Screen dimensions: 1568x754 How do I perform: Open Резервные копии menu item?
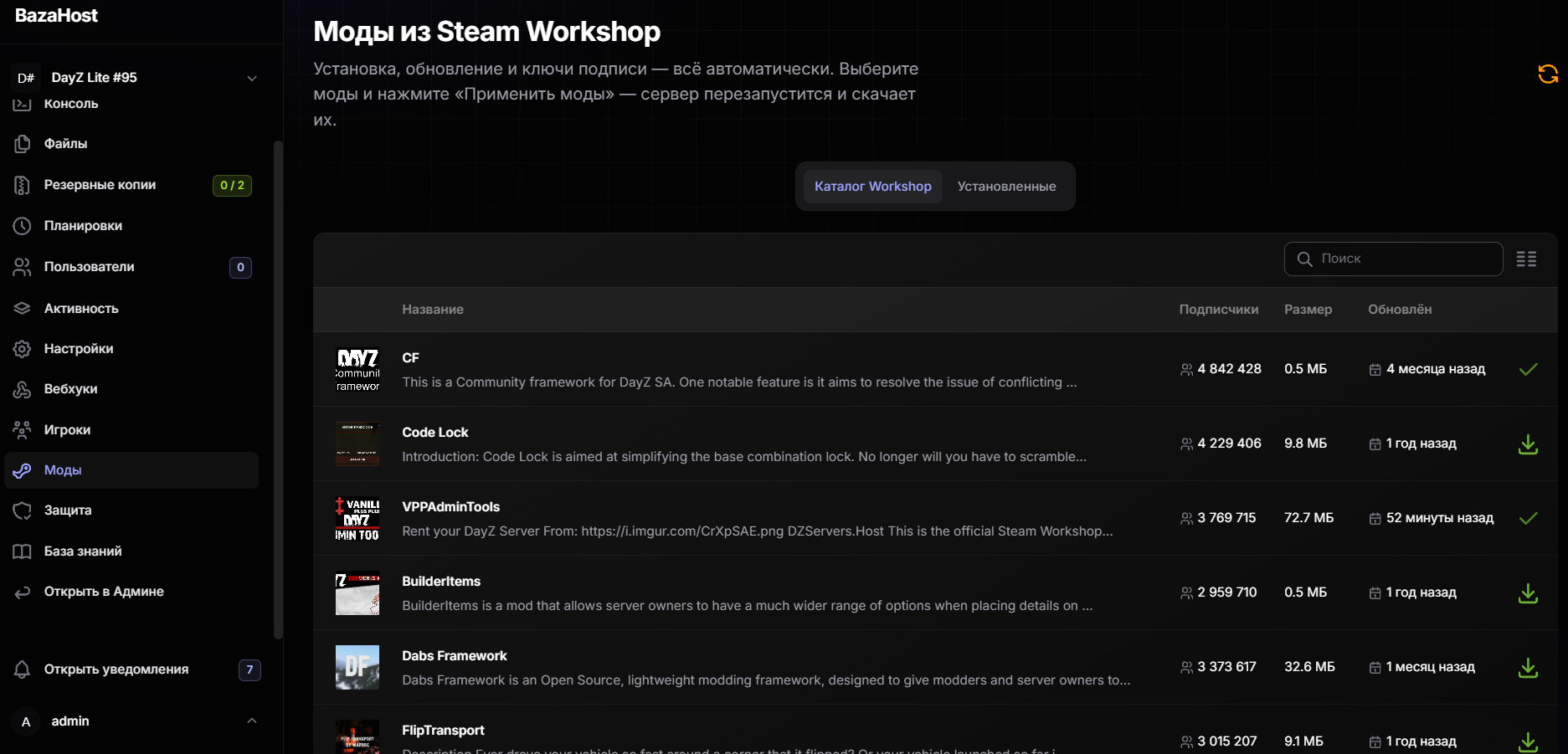(x=131, y=185)
